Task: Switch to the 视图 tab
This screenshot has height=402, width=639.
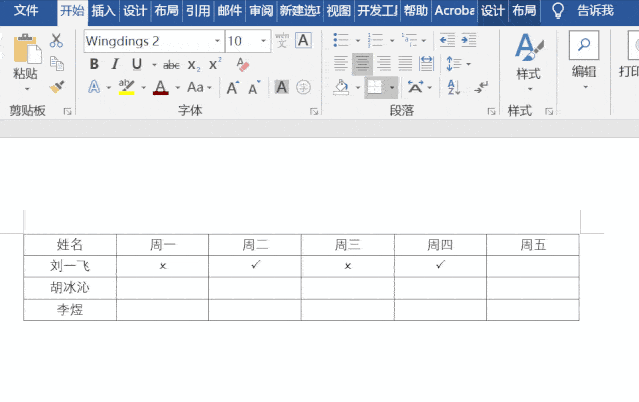Action: pyautogui.click(x=338, y=10)
